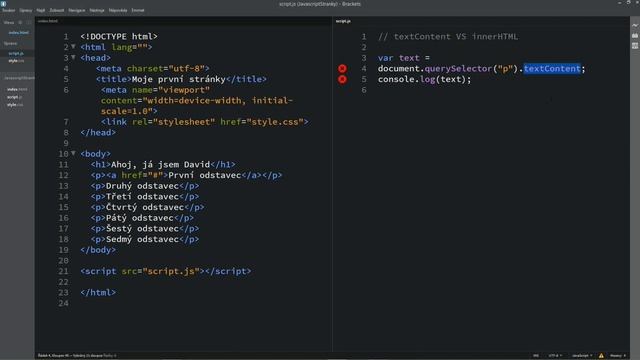Click the DOCTYPE html line

coord(119,36)
